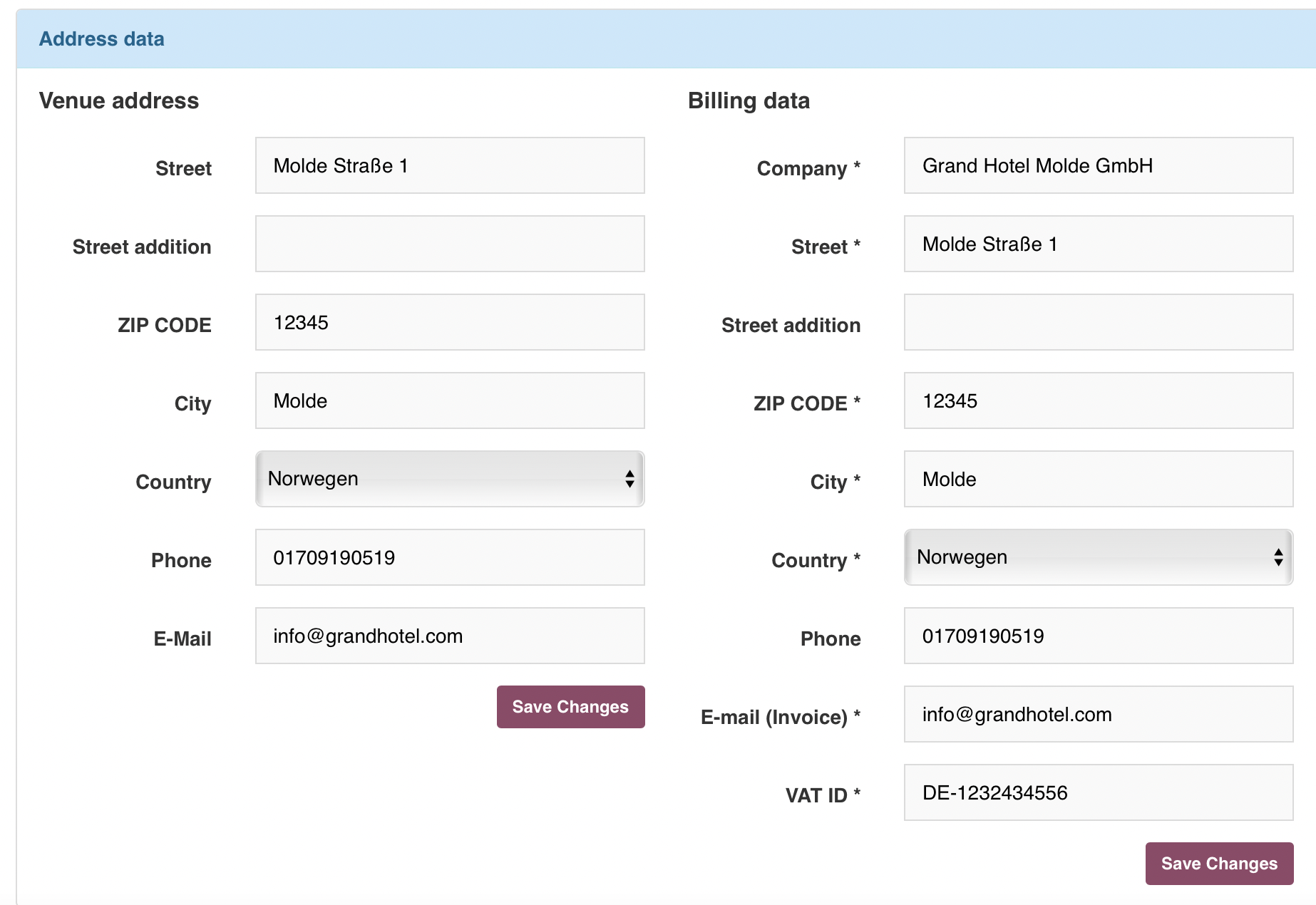This screenshot has height=905, width=1316.
Task: Edit the Company field Grand Hotel Molde GmbH
Action: click(1098, 165)
